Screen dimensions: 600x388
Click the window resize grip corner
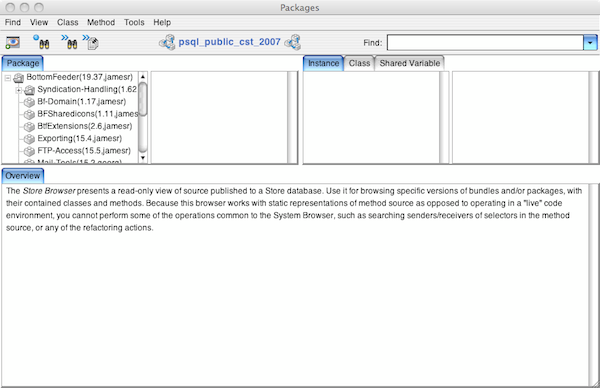coord(595,383)
